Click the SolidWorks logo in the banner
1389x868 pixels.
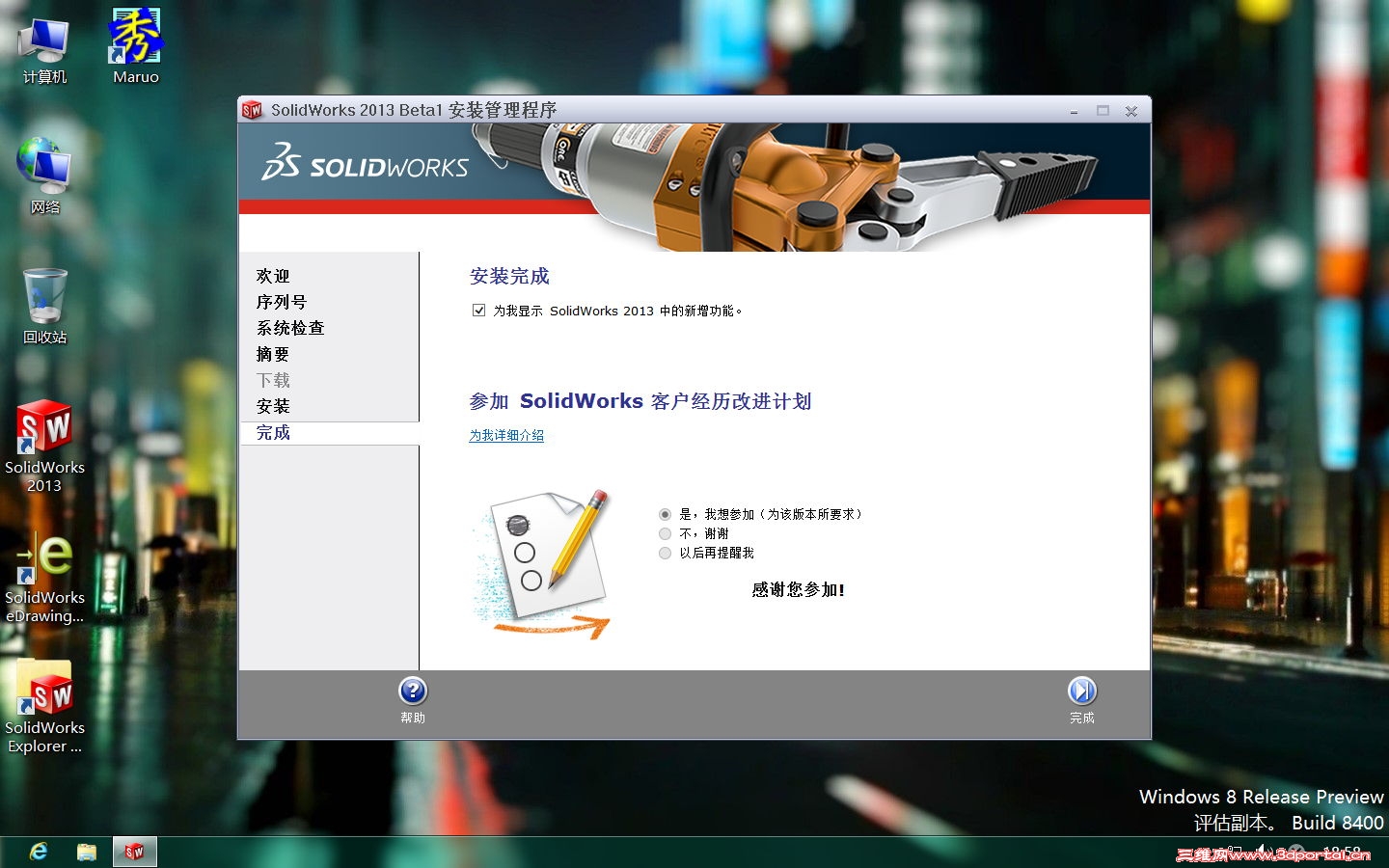point(365,161)
